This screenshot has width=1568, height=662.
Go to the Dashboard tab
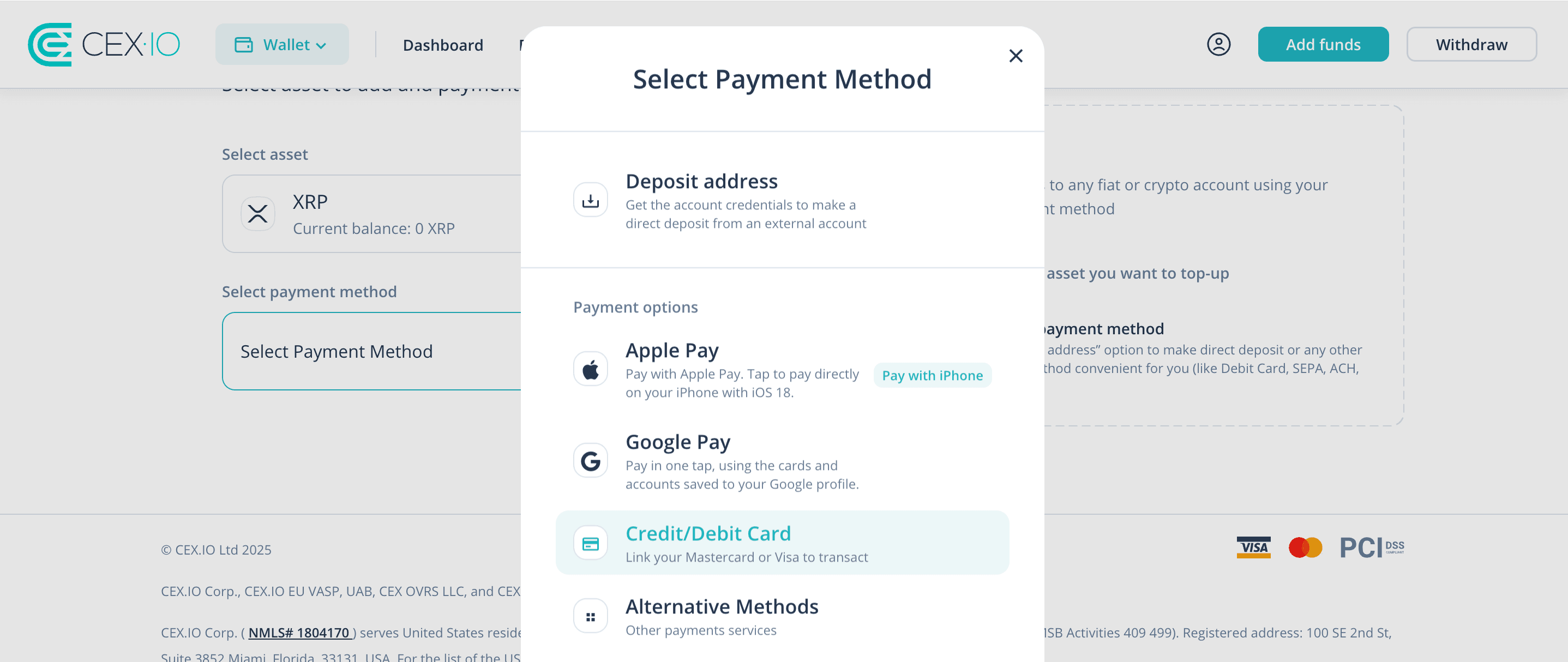click(442, 45)
